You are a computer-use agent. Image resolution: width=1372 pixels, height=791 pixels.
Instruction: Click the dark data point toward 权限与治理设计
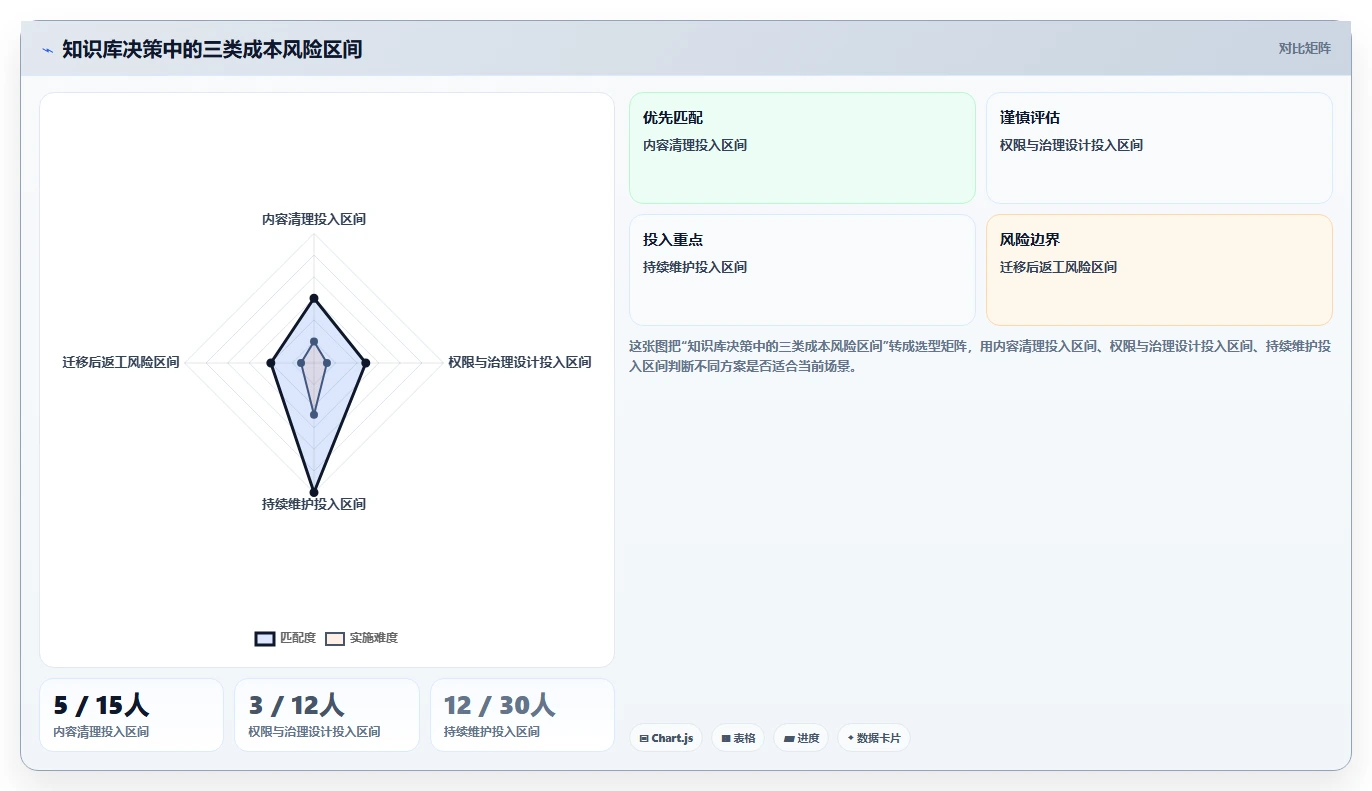365,363
